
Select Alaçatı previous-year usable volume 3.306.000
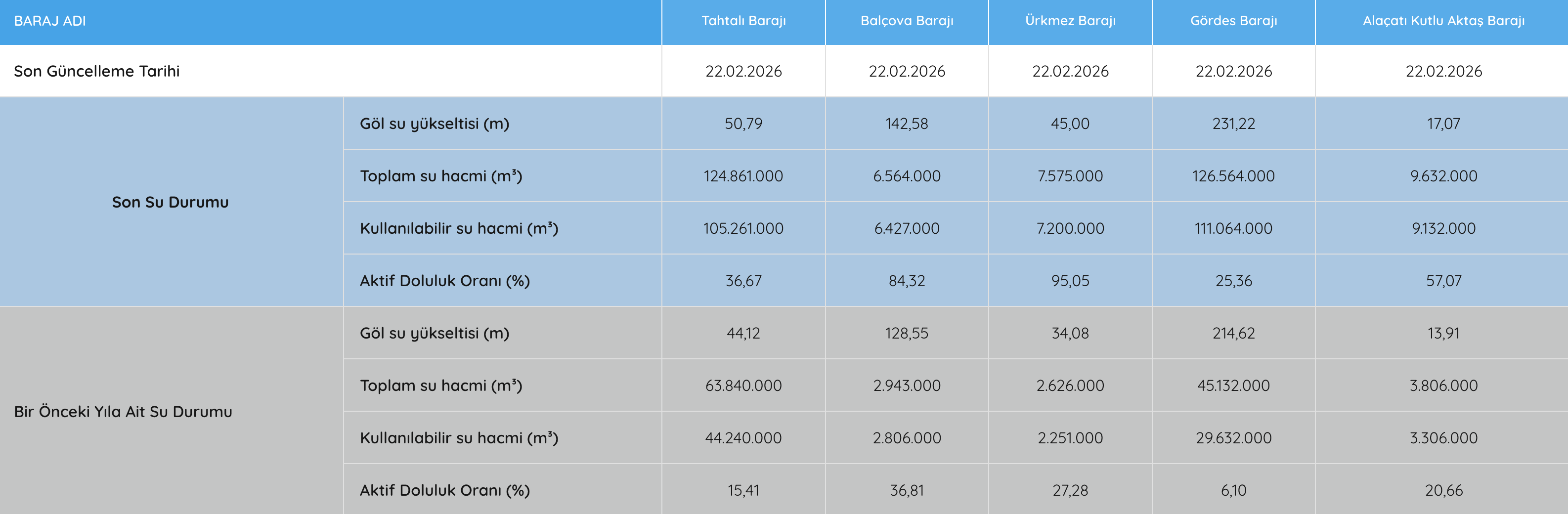coord(1443,438)
